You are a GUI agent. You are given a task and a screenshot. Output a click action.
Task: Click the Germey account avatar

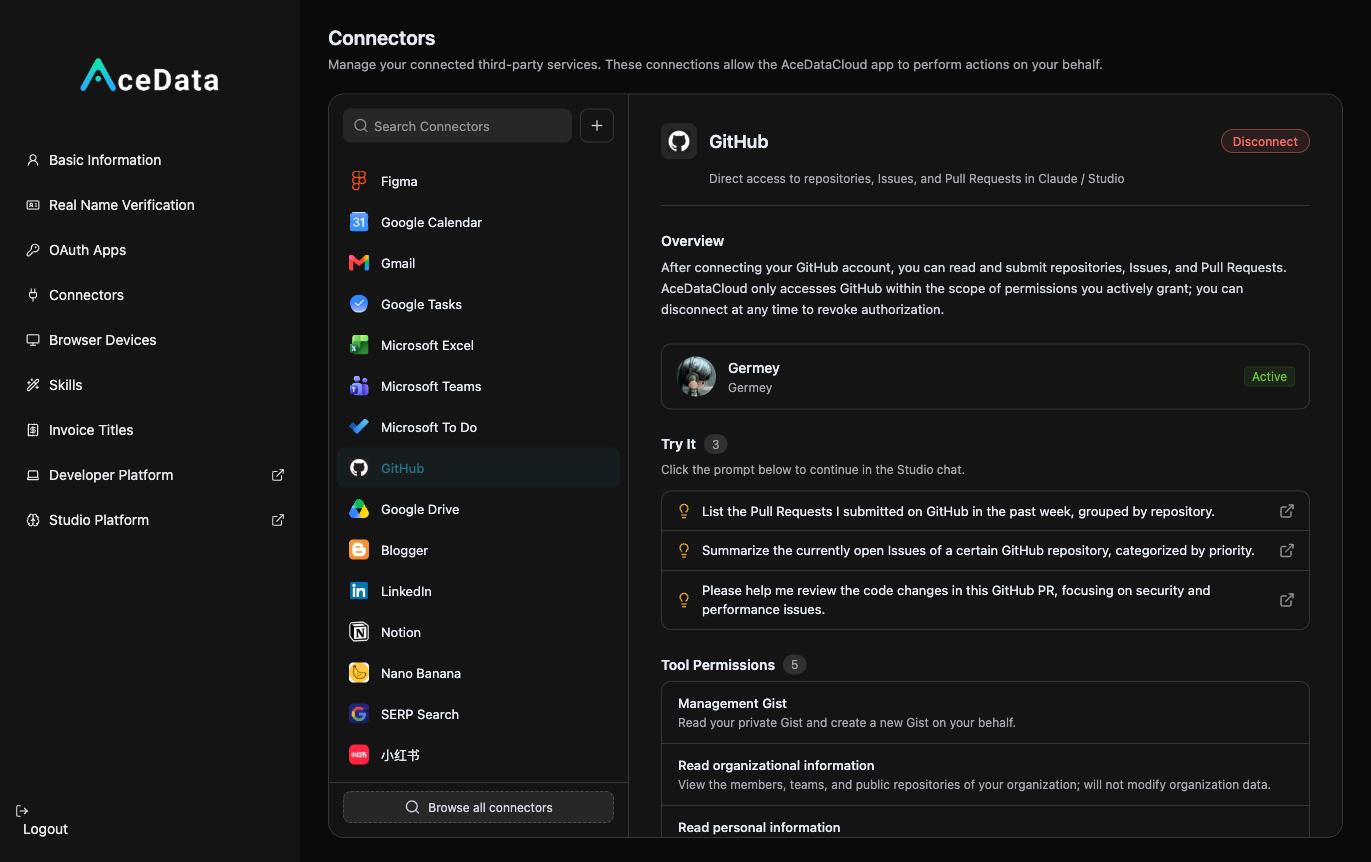click(696, 377)
